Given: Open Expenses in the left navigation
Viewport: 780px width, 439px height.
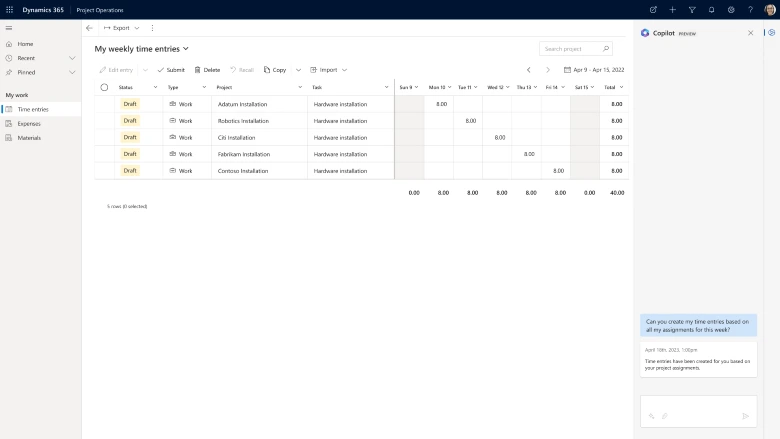Looking at the screenshot, I should 29,123.
